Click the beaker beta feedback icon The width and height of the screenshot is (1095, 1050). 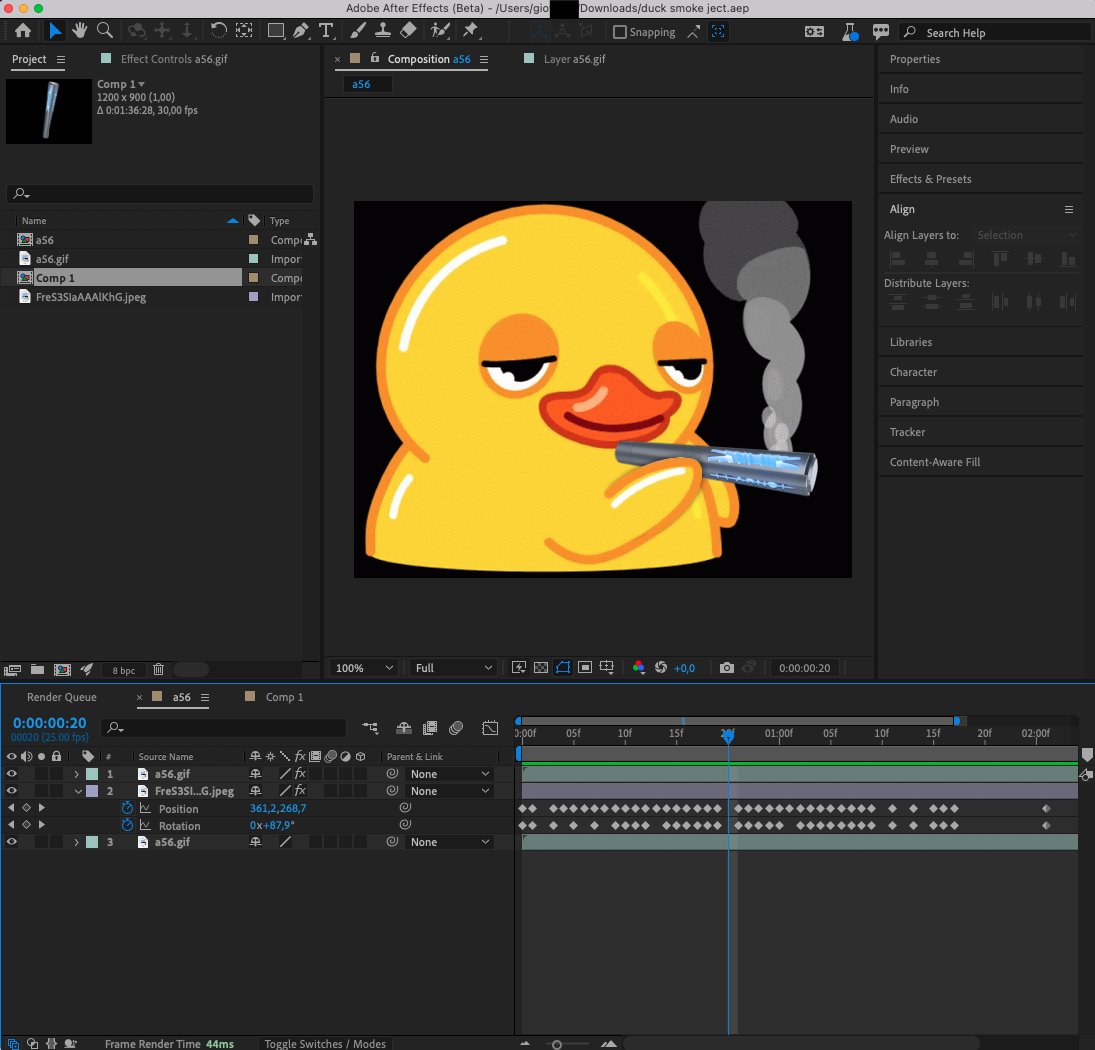(850, 32)
